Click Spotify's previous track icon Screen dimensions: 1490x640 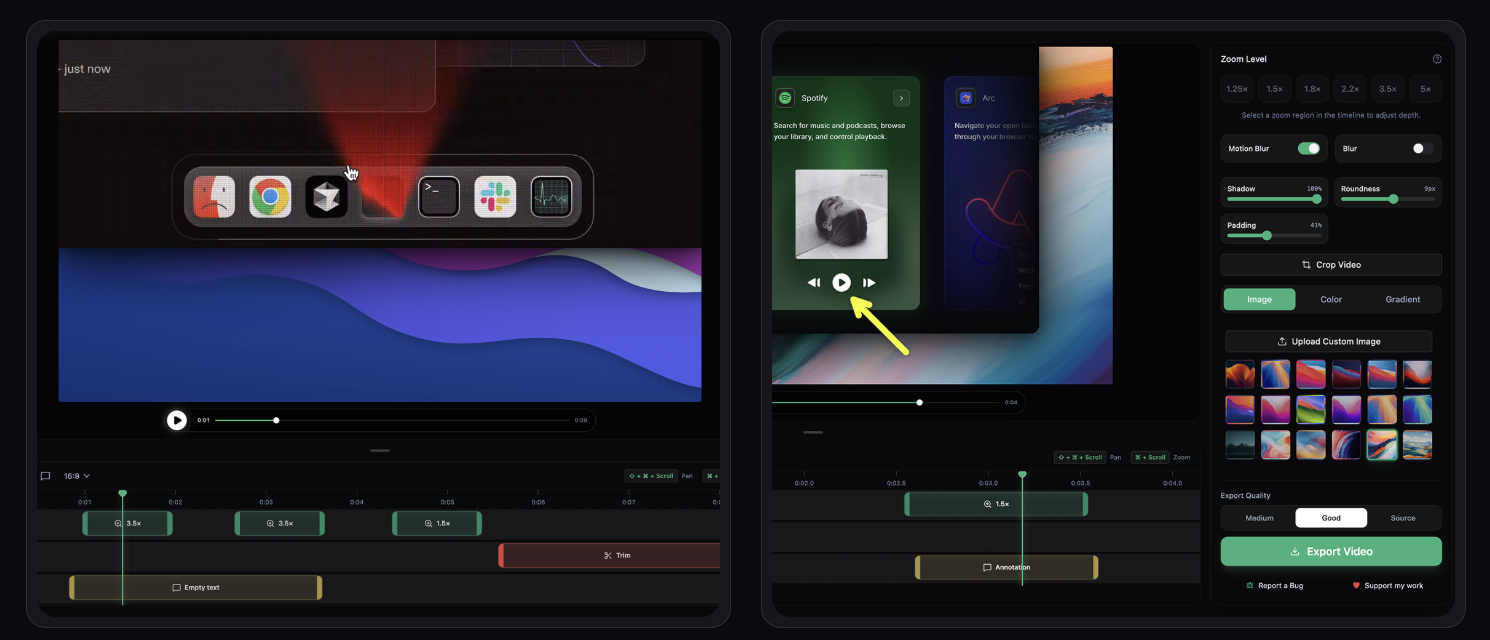coord(814,283)
